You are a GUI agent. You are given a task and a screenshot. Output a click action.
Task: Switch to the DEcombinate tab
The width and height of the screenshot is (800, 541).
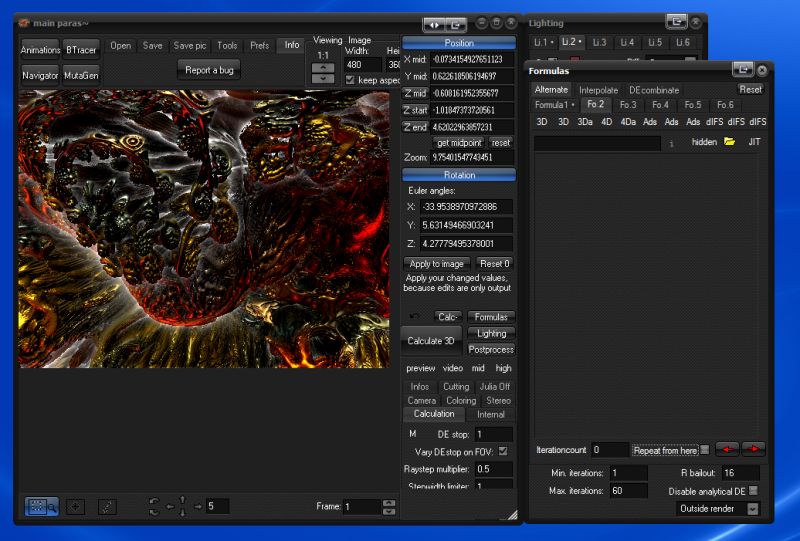click(654, 90)
